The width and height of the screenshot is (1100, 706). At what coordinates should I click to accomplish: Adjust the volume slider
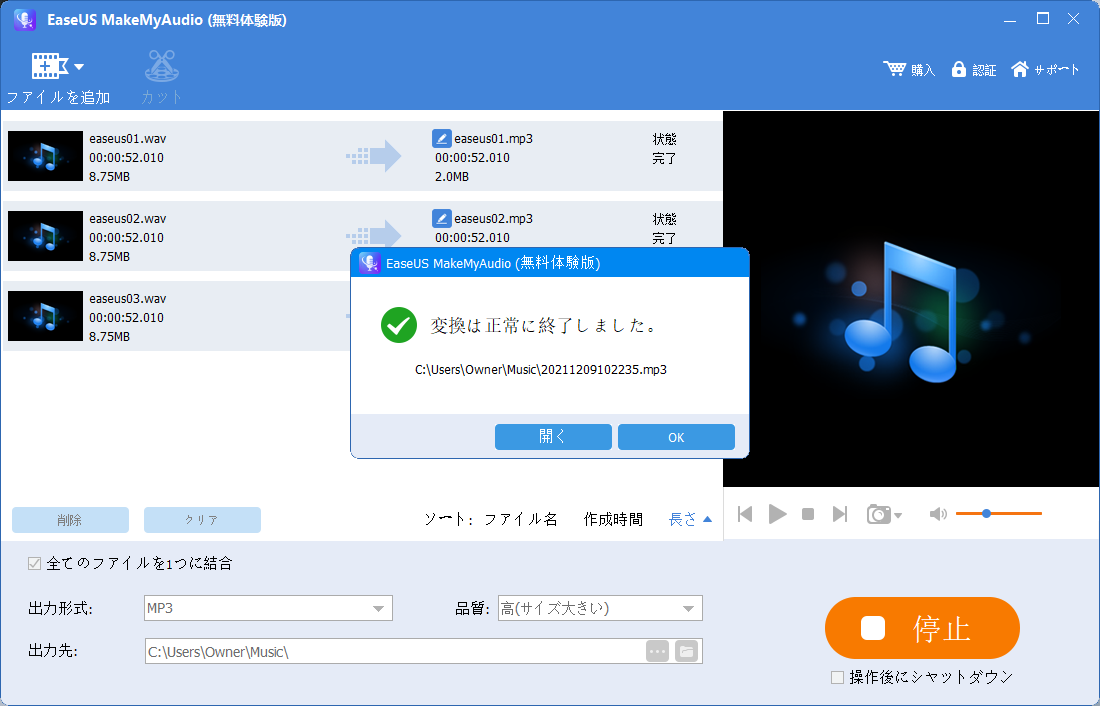[998, 514]
